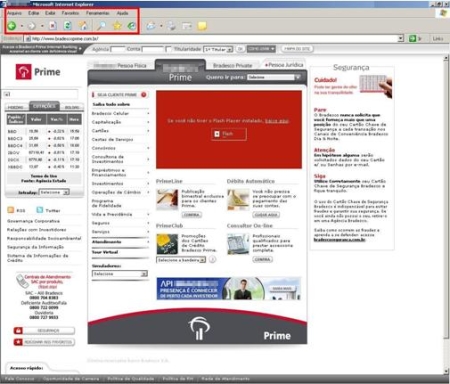This screenshot has height=384, width=450.
Task: Refresh the page with the green arrows icon
Action: 68,26
